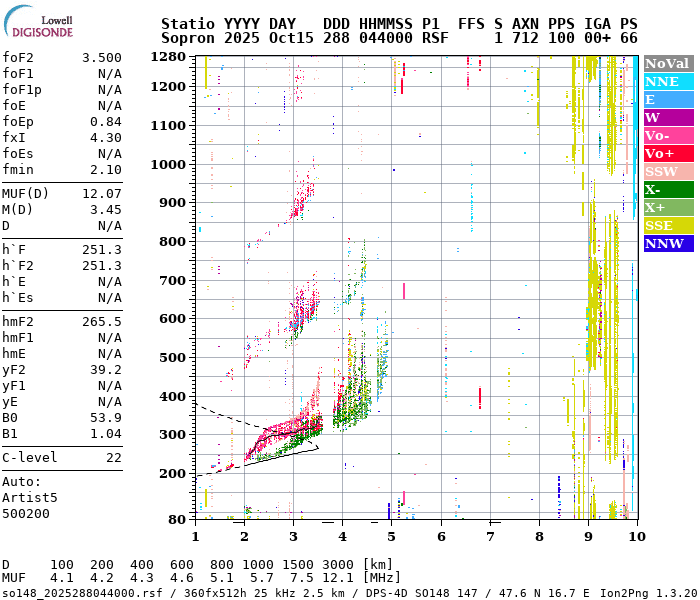Screen dimensions: 700x600
Task: Click the hmF2 value 265.5
Action: (102, 322)
